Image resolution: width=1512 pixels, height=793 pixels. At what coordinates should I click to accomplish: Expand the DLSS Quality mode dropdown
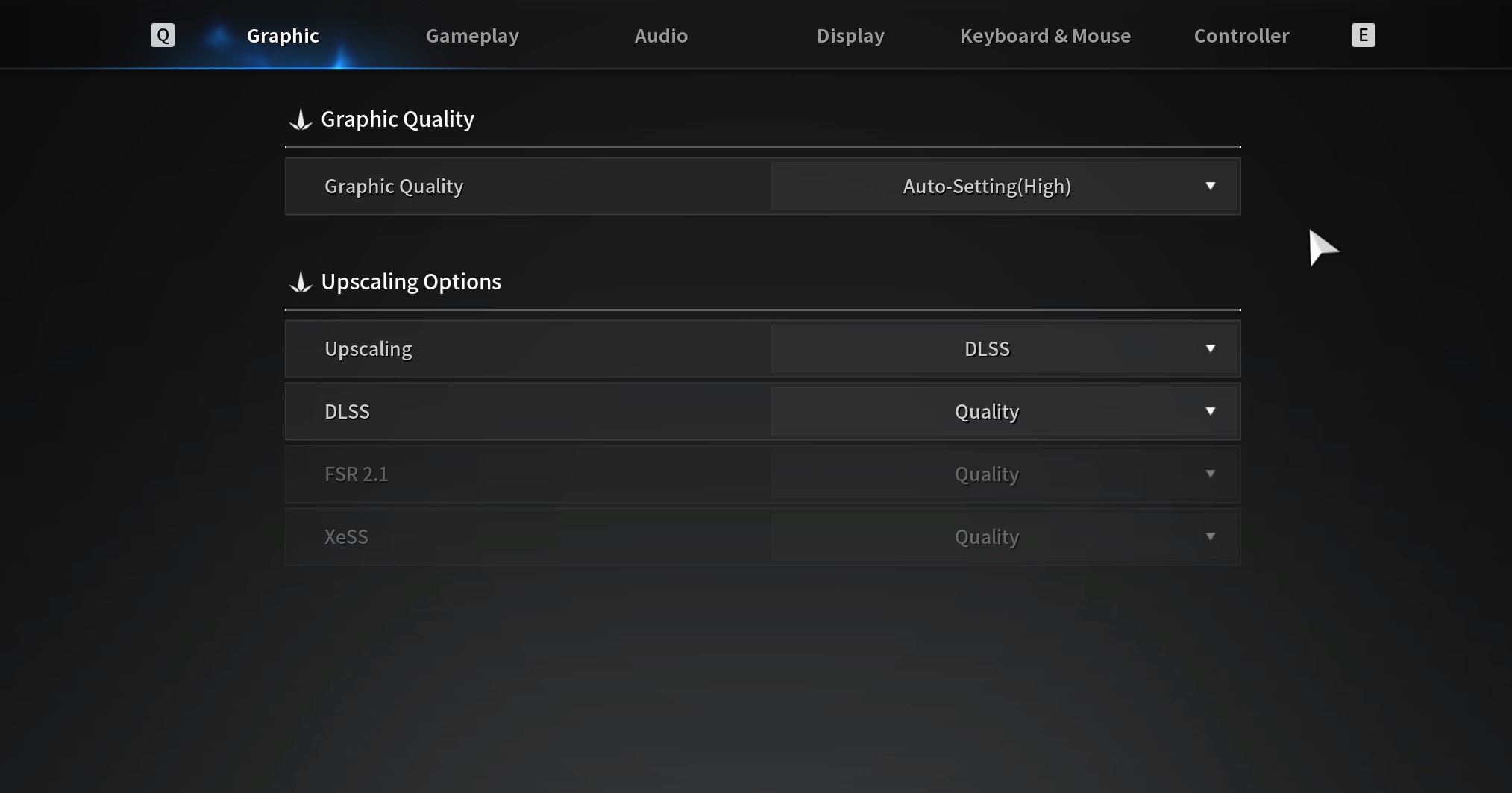[x=986, y=411]
